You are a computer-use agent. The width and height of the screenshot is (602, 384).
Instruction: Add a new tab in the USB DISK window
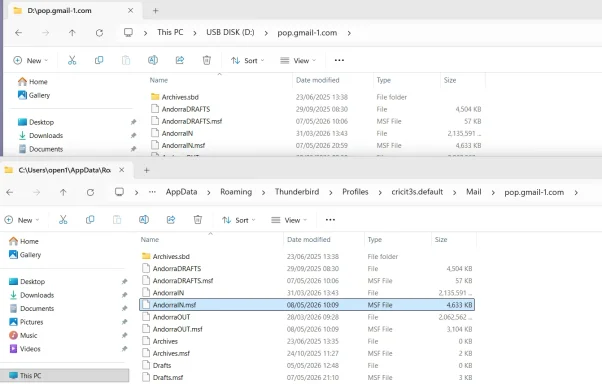(x=155, y=11)
